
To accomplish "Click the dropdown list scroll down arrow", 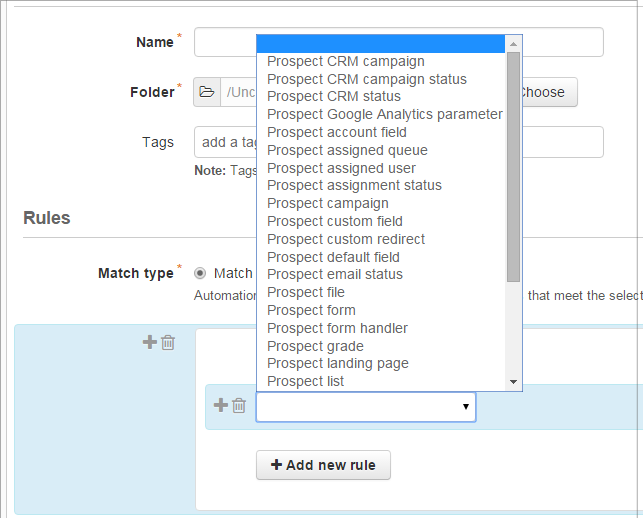I will (513, 382).
